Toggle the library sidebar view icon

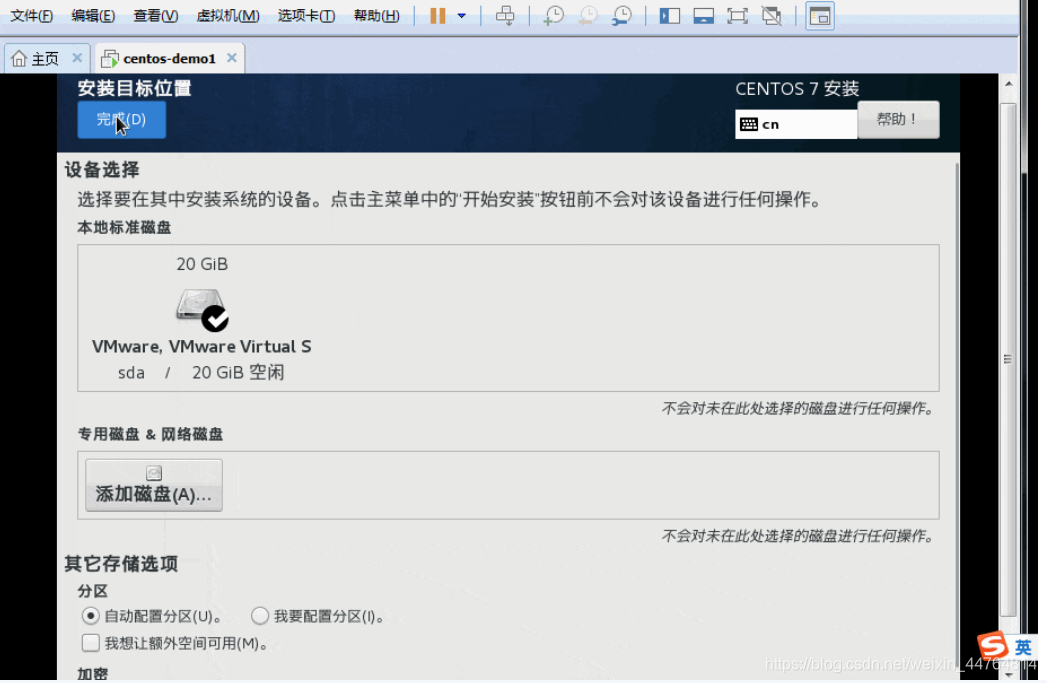pyautogui.click(x=670, y=15)
